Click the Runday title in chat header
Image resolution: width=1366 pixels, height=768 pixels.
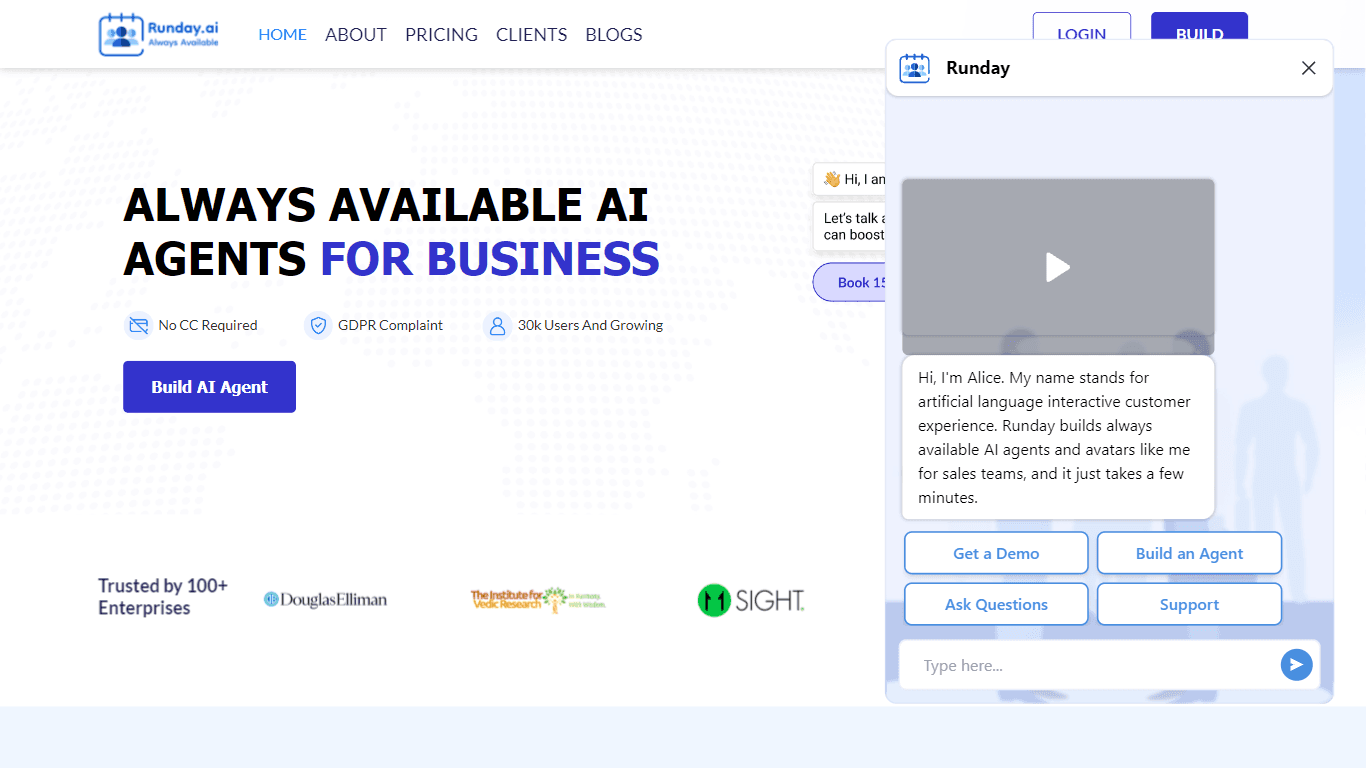tap(978, 68)
